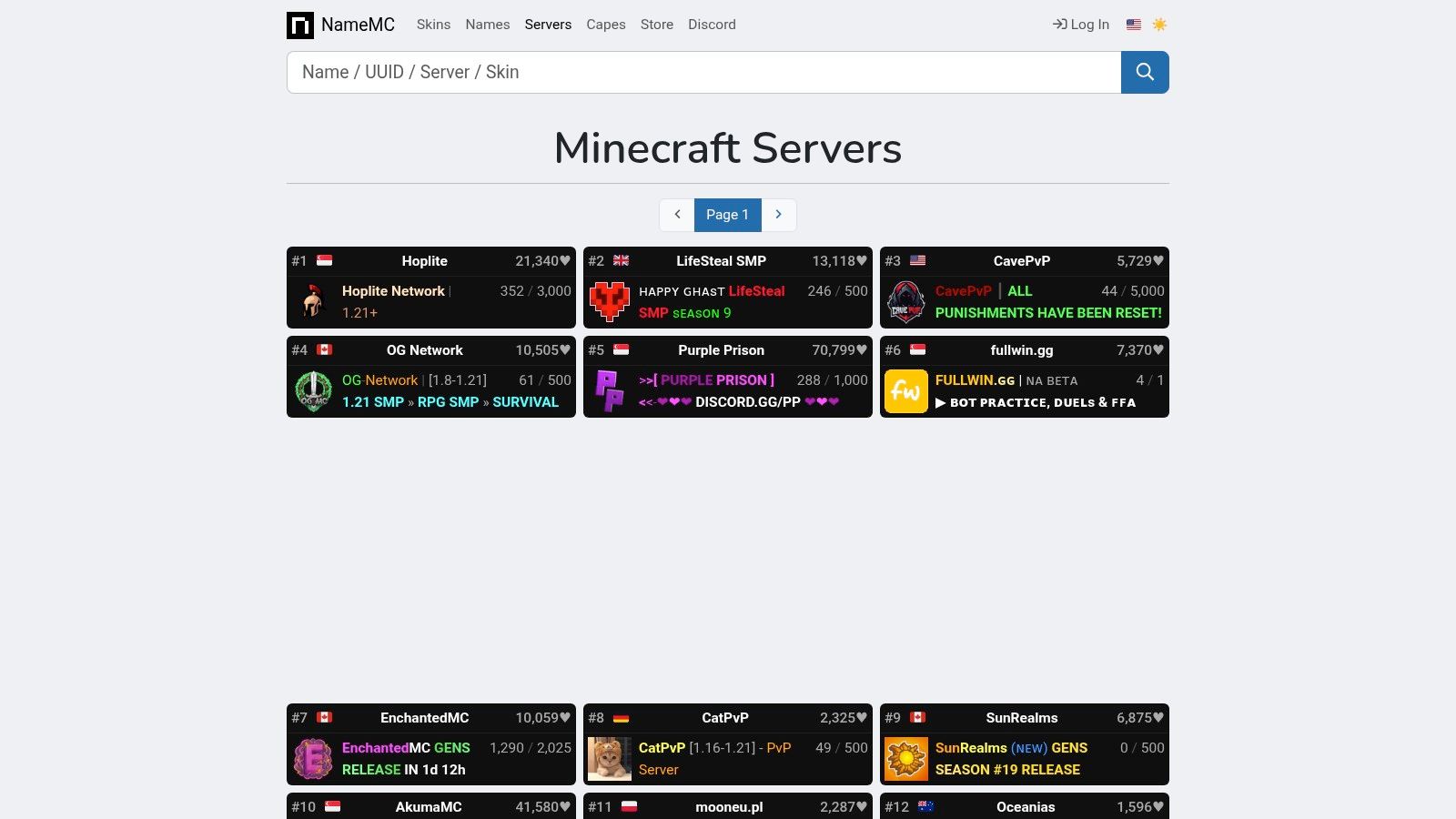Image resolution: width=1456 pixels, height=819 pixels.
Task: Open the mooneu.pl server title
Action: coord(729,807)
